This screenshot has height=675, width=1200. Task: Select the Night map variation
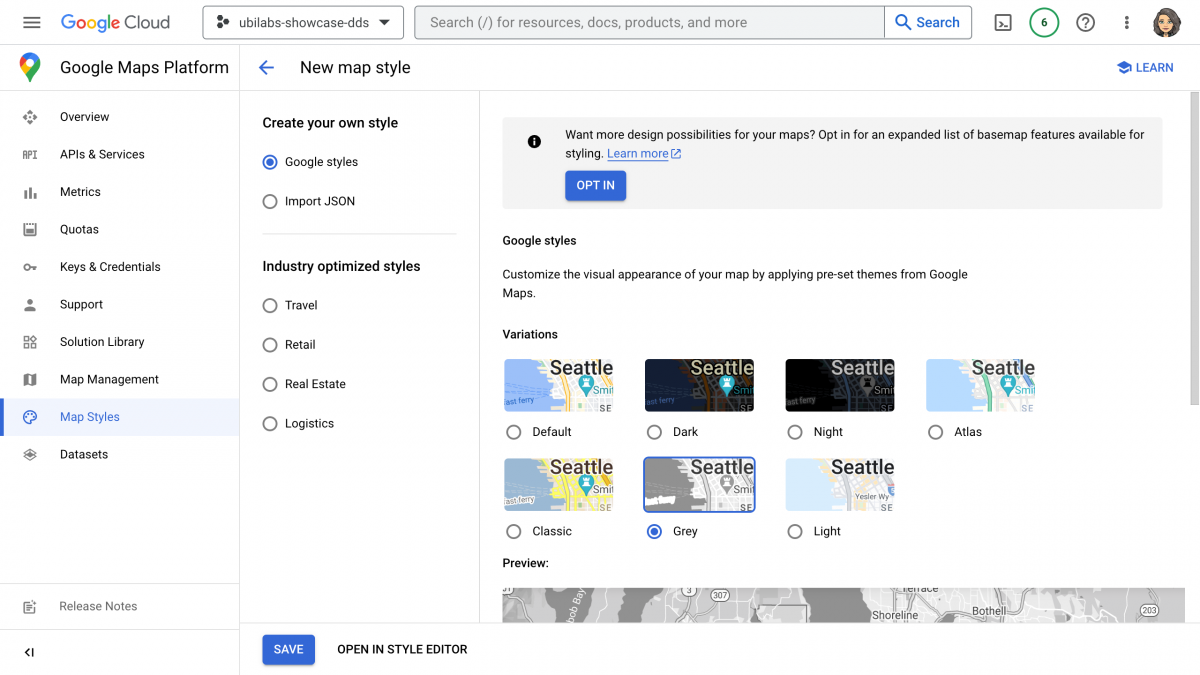793,432
